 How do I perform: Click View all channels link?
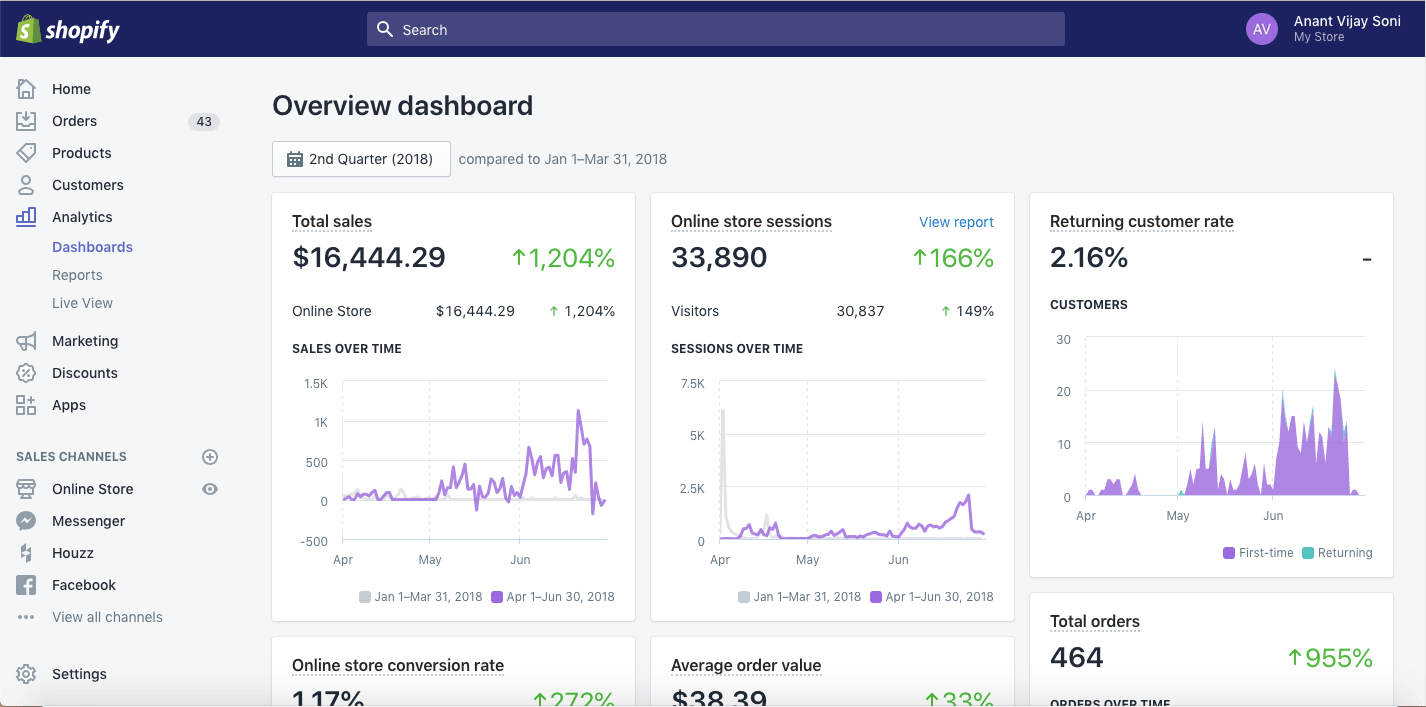pos(107,617)
